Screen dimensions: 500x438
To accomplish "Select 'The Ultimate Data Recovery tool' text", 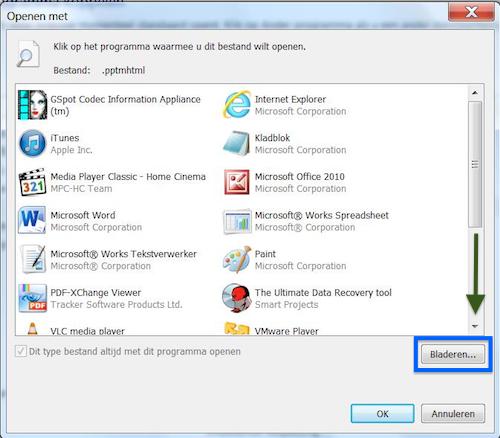I will pyautogui.click(x=323, y=293).
